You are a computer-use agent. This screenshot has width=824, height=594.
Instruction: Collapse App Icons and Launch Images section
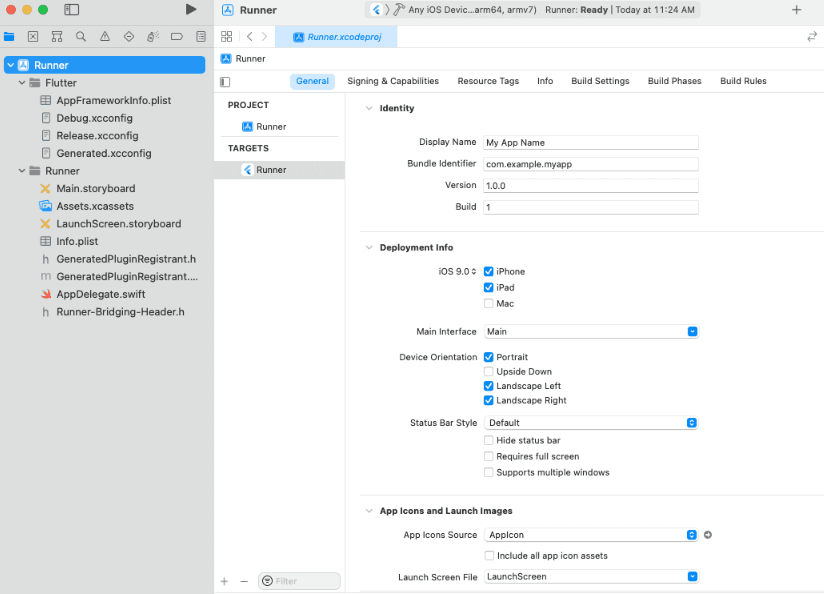pyautogui.click(x=369, y=511)
